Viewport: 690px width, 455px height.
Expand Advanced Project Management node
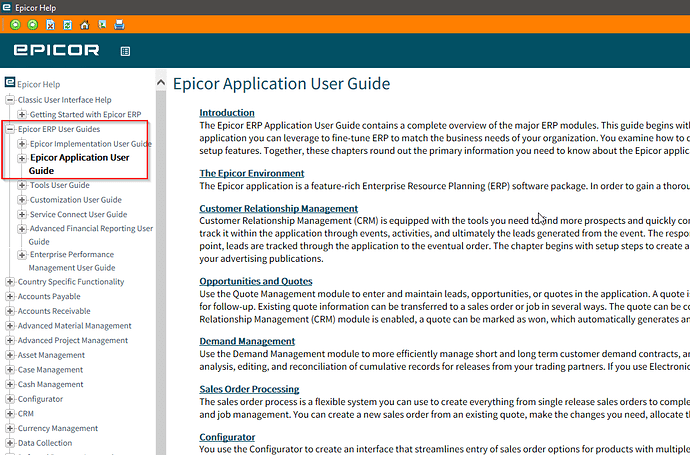click(x=10, y=340)
